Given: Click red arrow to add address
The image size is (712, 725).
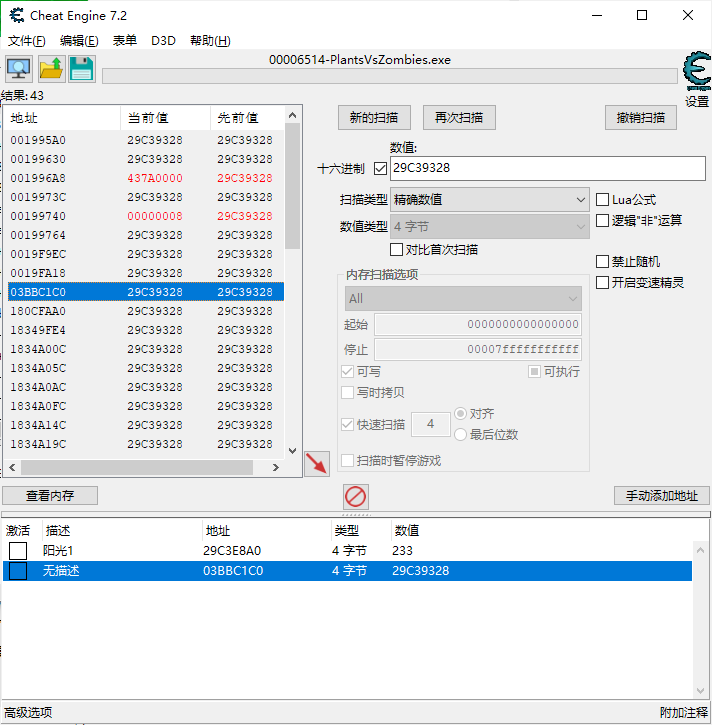Looking at the screenshot, I should pos(317,464).
